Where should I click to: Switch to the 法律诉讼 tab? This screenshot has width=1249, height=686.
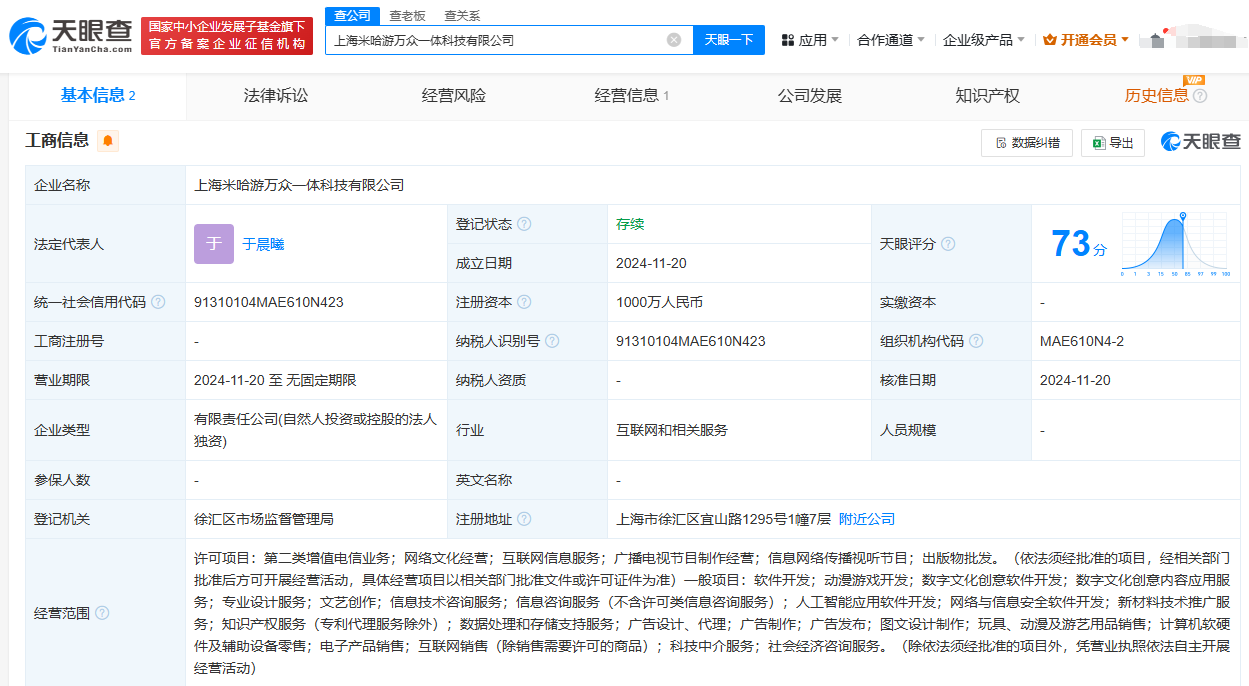276,96
